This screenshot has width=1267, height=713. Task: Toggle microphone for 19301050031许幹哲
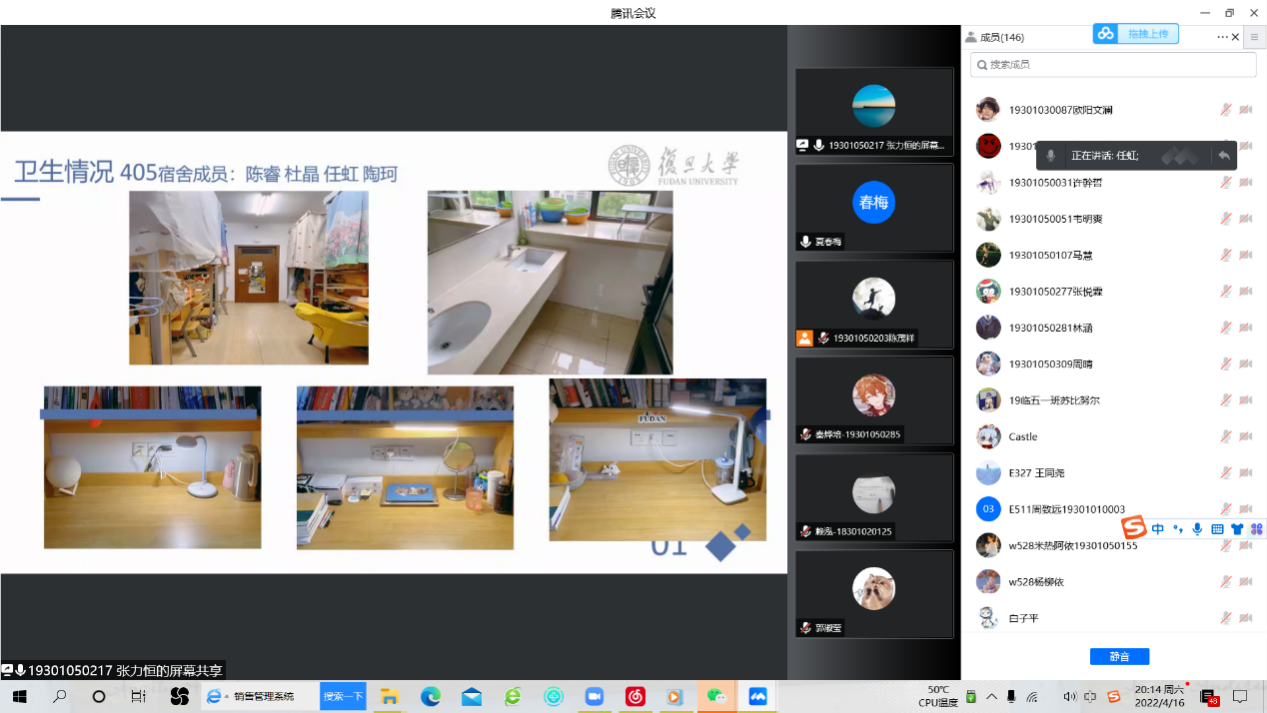coord(1226,182)
